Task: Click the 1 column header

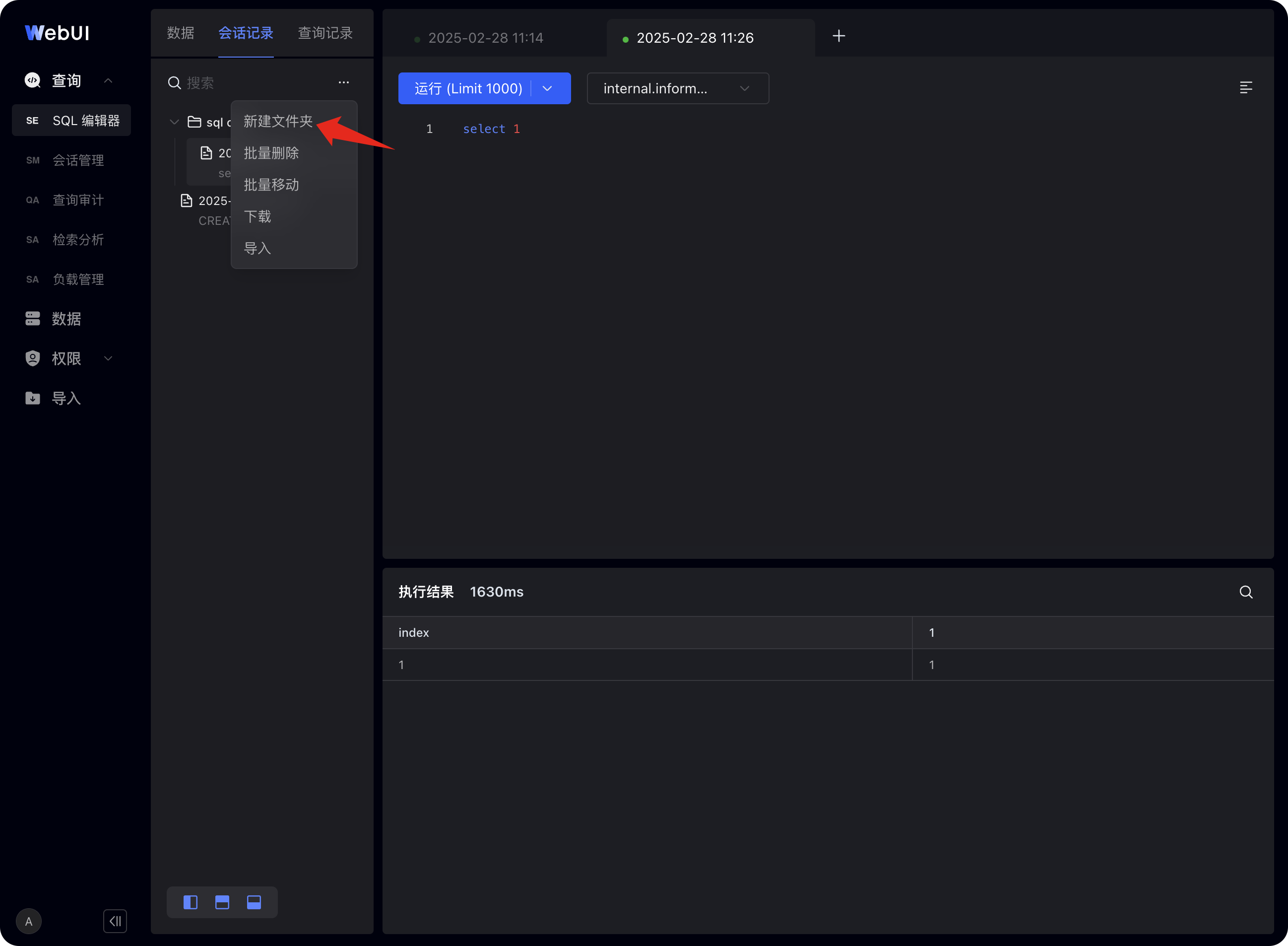Action: pyautogui.click(x=1093, y=633)
